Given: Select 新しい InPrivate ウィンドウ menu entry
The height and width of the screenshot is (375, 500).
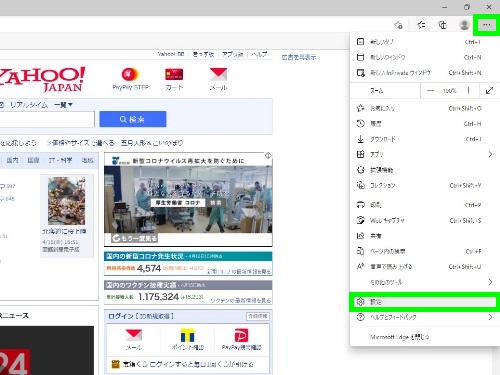Looking at the screenshot, I should [424, 73].
